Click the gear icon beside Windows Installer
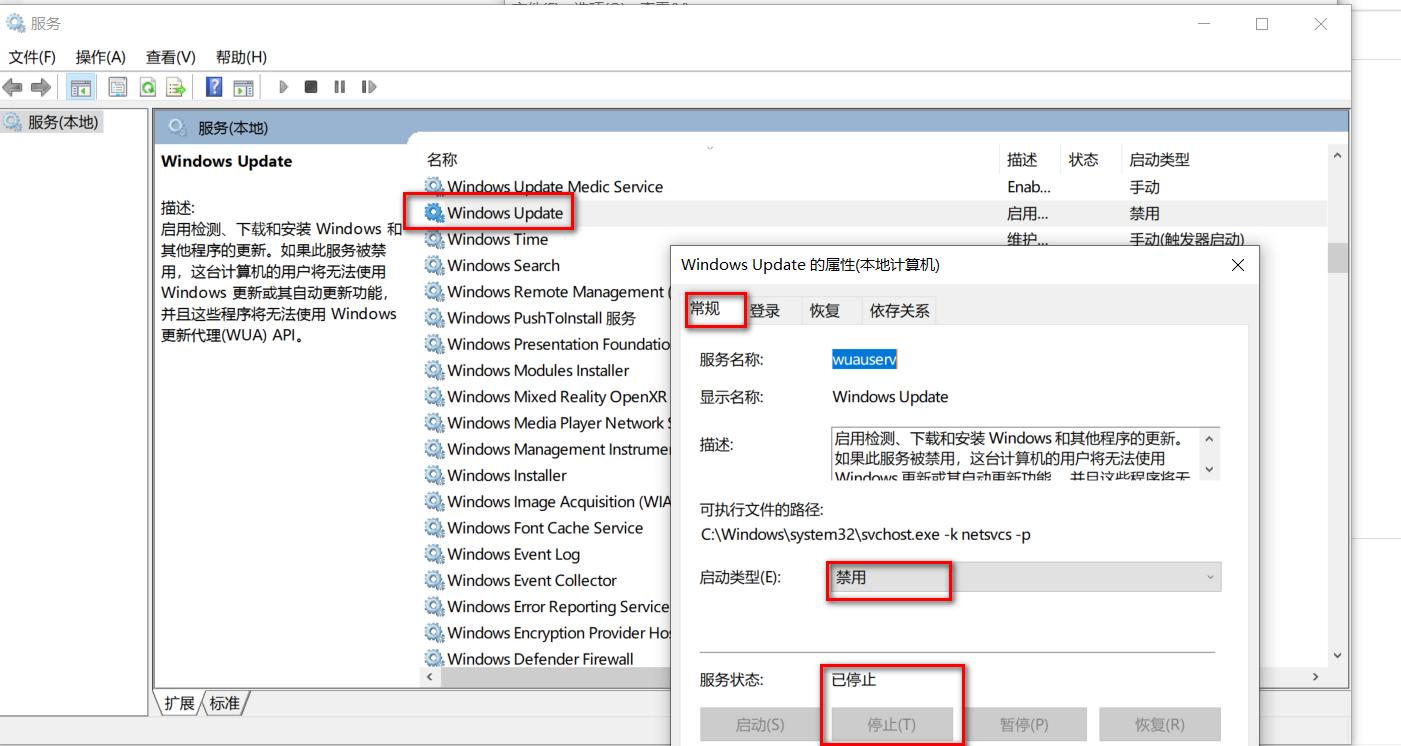 [x=434, y=475]
